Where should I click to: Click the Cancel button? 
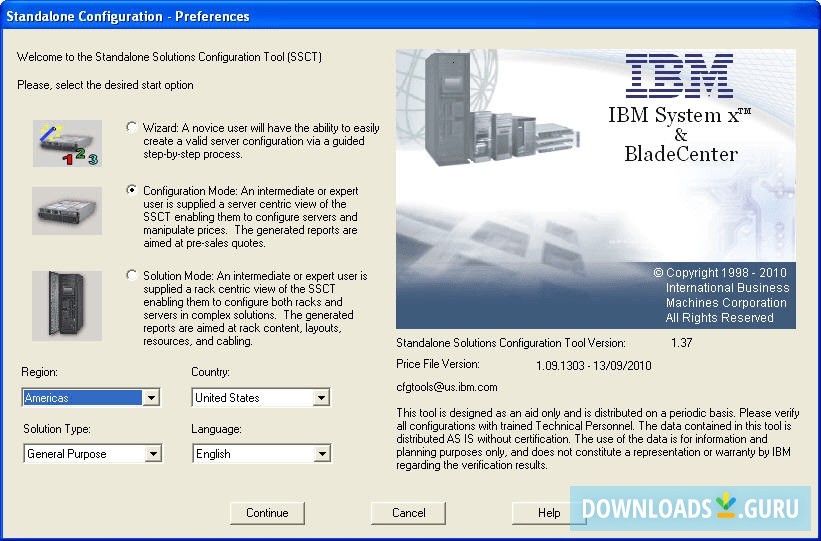[408, 513]
